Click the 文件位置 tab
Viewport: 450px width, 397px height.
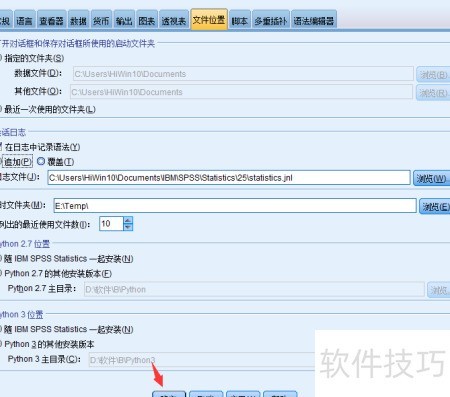209,20
